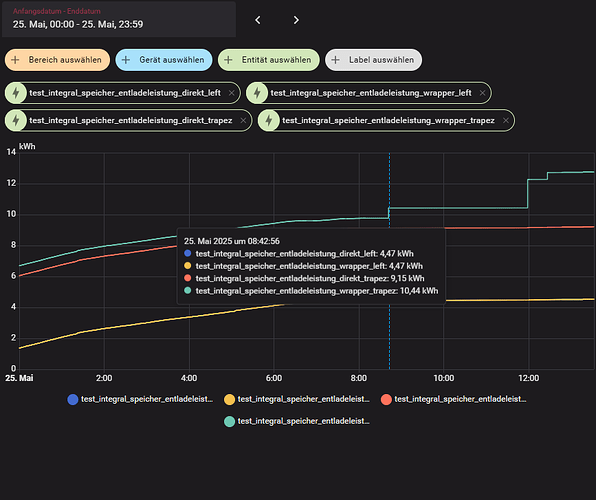This screenshot has height=500, width=596.
Task: Click lightning icon on wrapper_left chip
Action: tap(257, 93)
